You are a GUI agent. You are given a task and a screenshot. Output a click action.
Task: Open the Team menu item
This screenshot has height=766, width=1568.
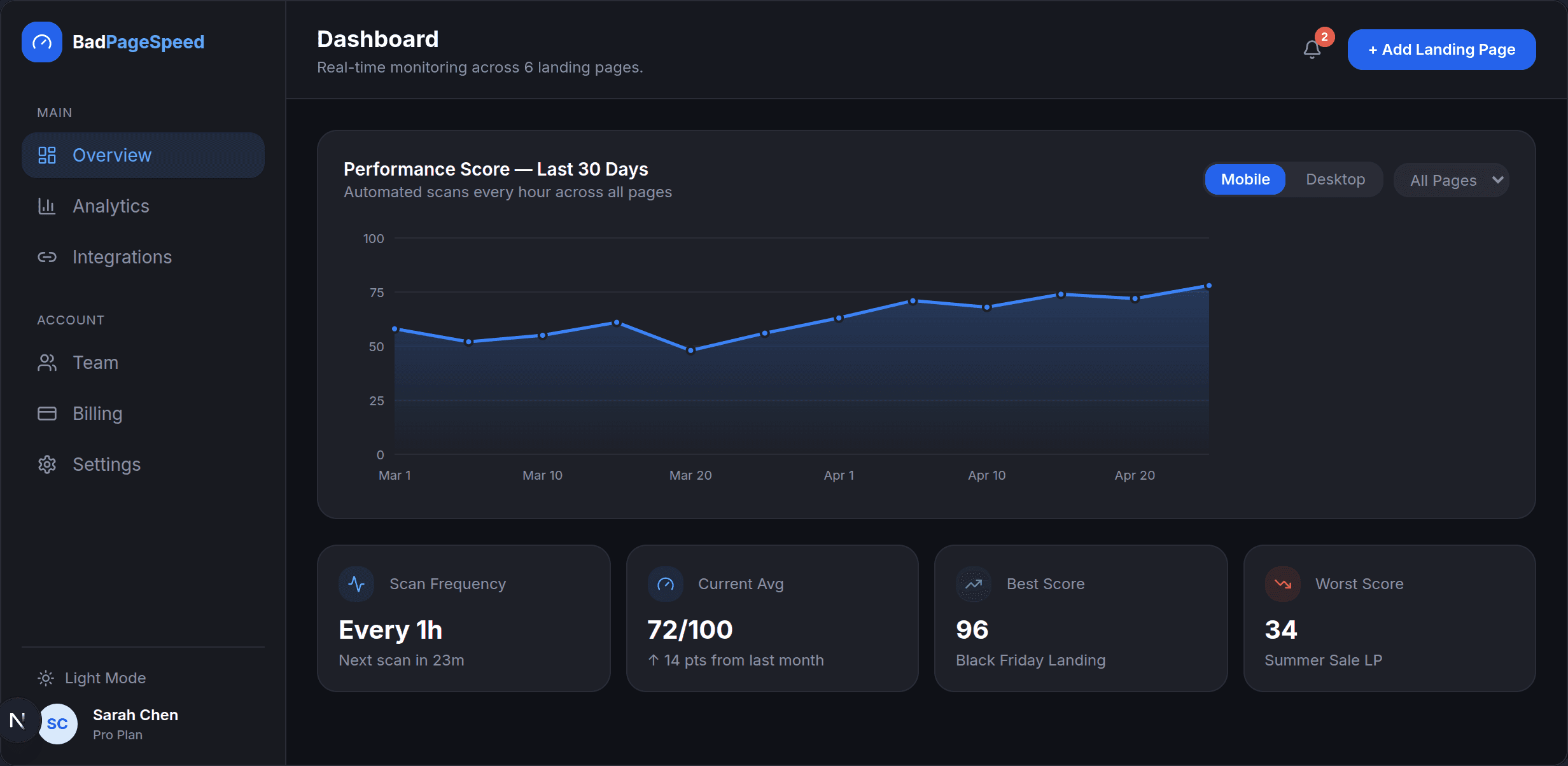[x=143, y=363]
